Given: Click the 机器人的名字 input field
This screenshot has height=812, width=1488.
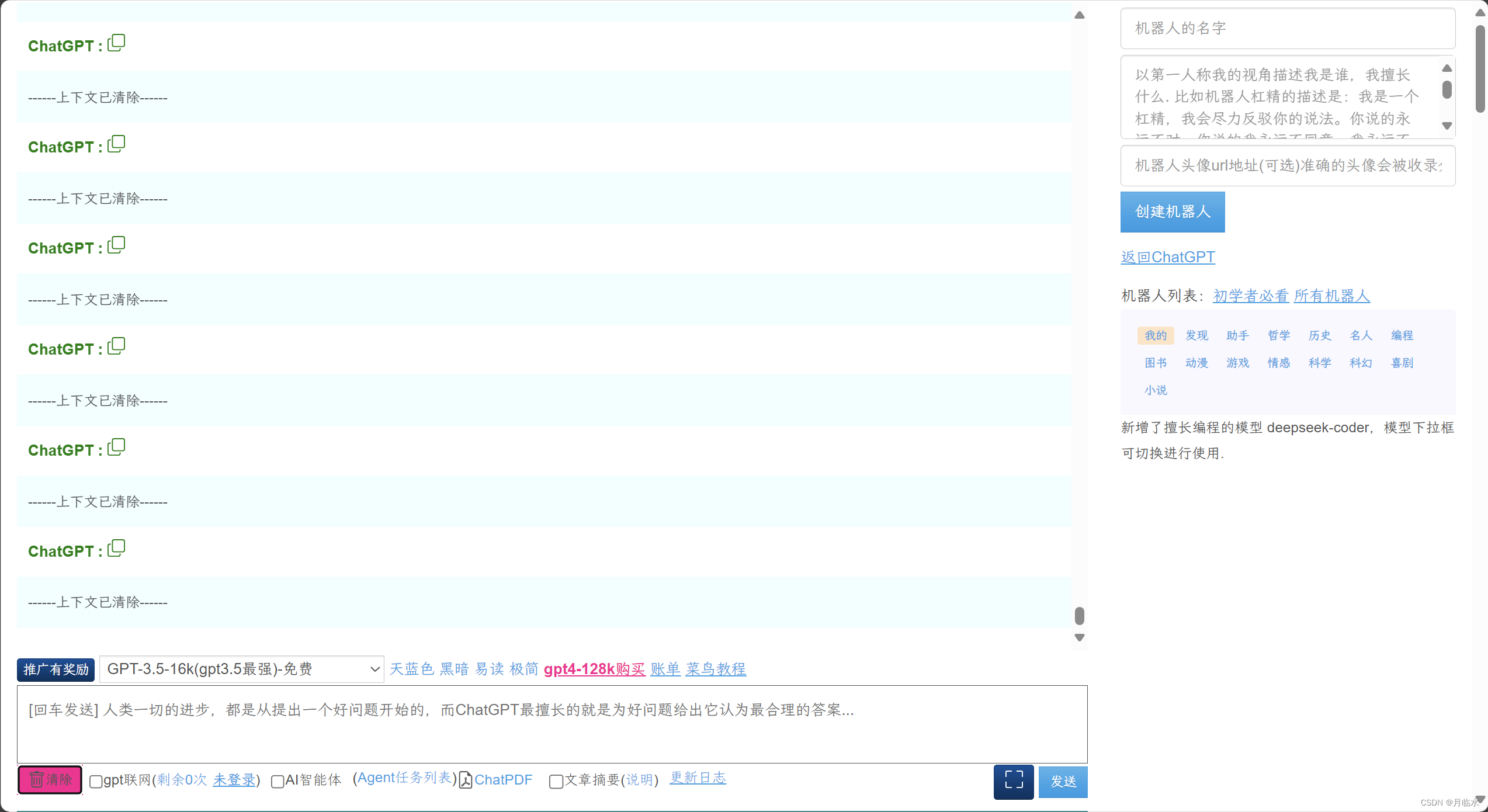Looking at the screenshot, I should pos(1287,28).
